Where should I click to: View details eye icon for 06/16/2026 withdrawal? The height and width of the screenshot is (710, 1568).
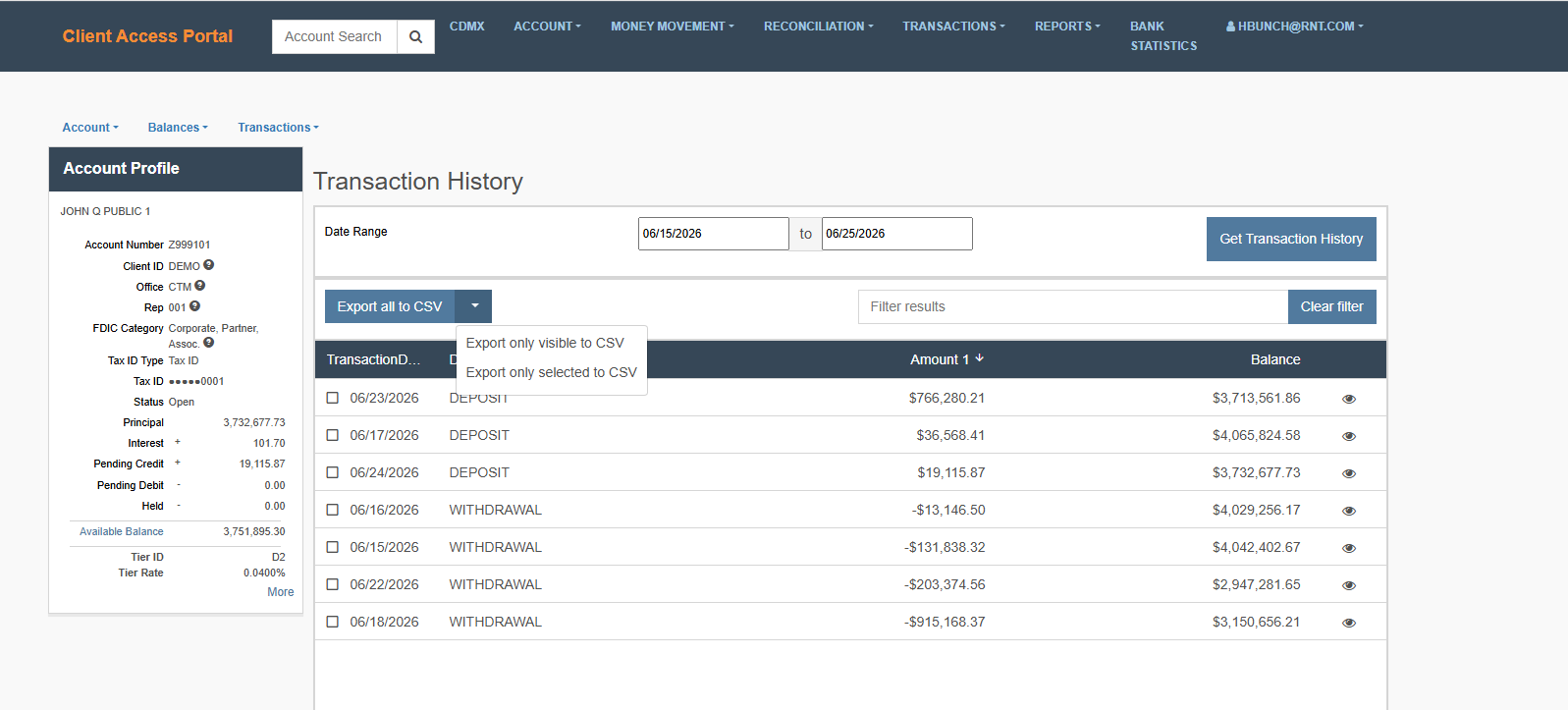[1349, 511]
